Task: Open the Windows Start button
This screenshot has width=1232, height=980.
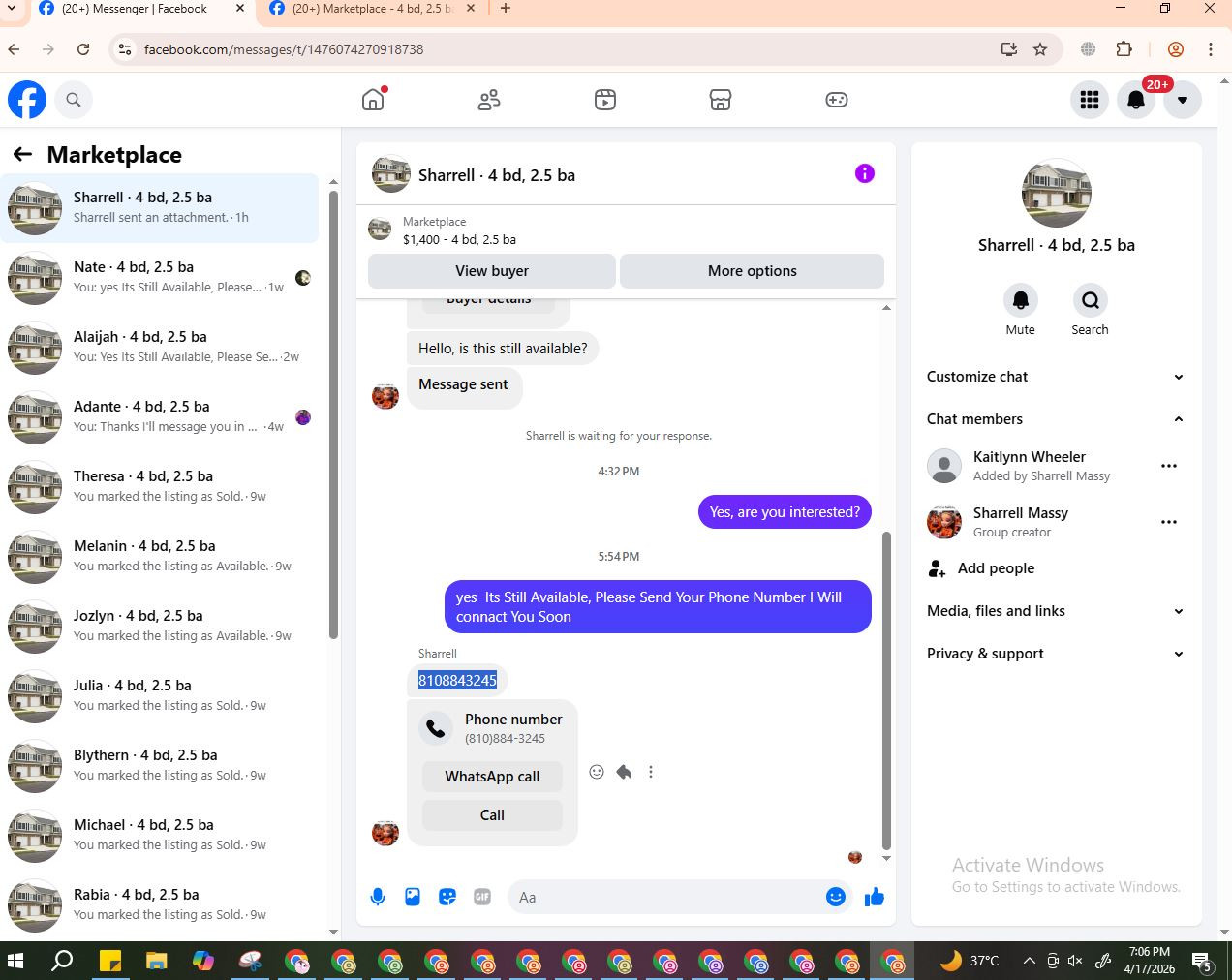Action: [15, 961]
